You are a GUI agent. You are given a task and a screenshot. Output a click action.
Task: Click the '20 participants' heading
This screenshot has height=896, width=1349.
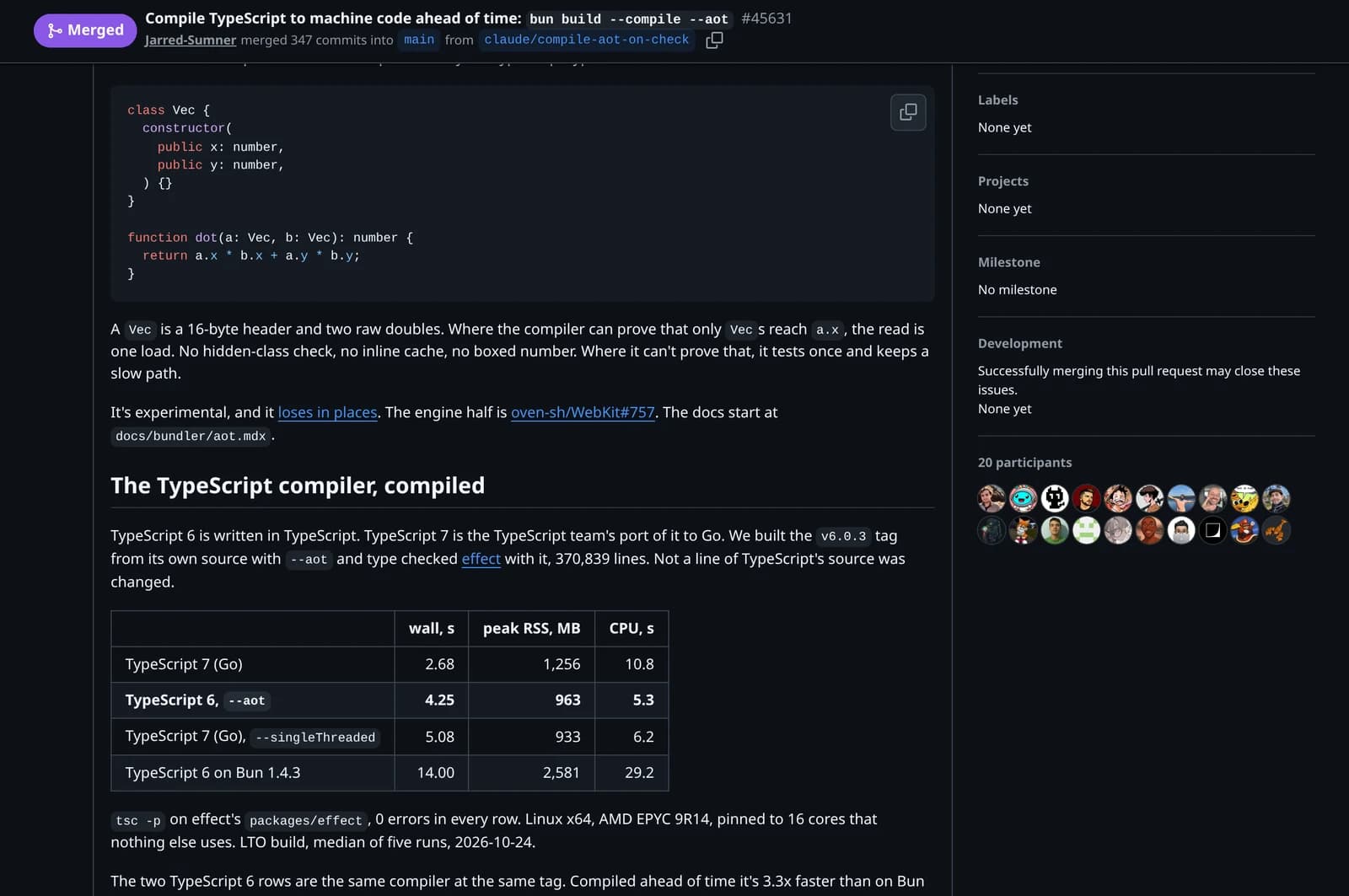[1024, 462]
